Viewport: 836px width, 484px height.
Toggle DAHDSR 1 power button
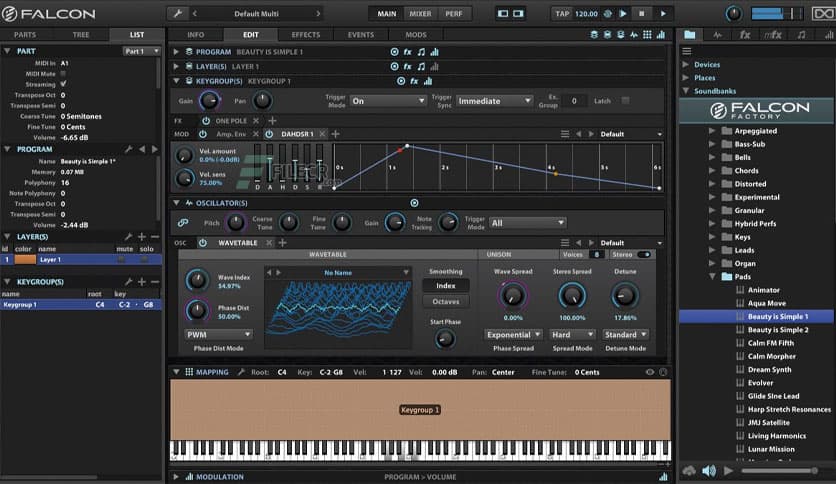pos(269,134)
